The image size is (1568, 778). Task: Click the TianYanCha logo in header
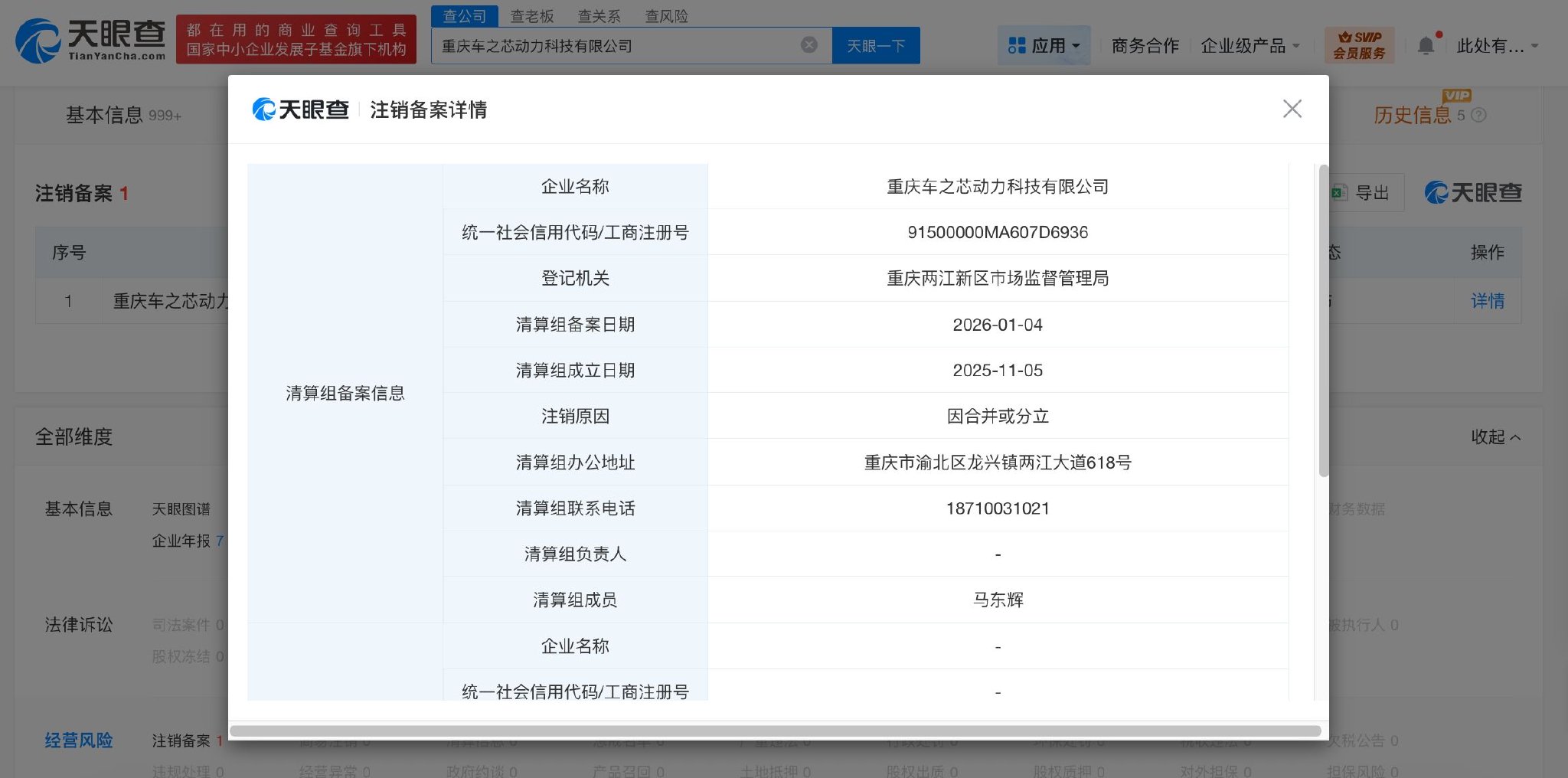90,41
